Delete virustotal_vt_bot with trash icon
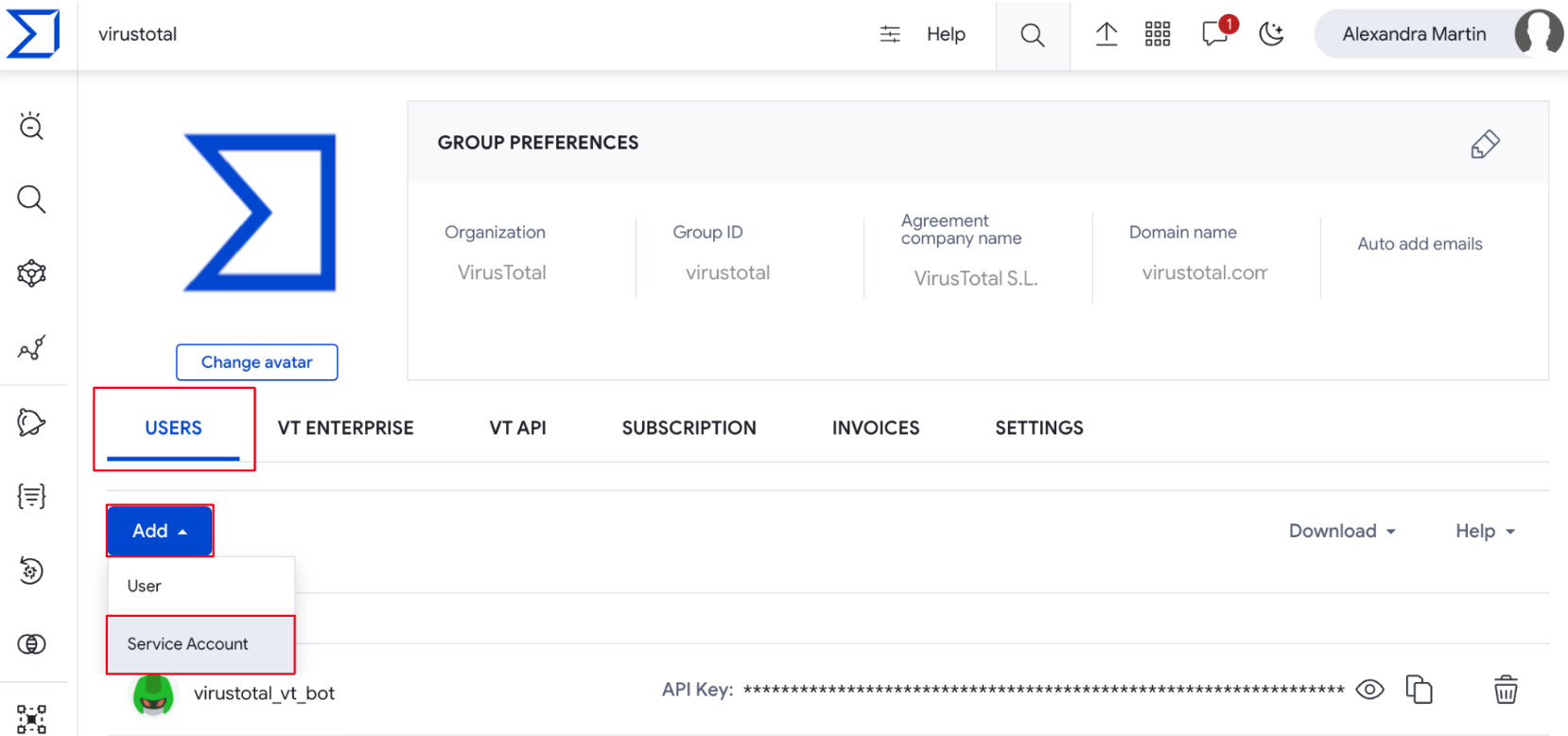 (x=1506, y=689)
